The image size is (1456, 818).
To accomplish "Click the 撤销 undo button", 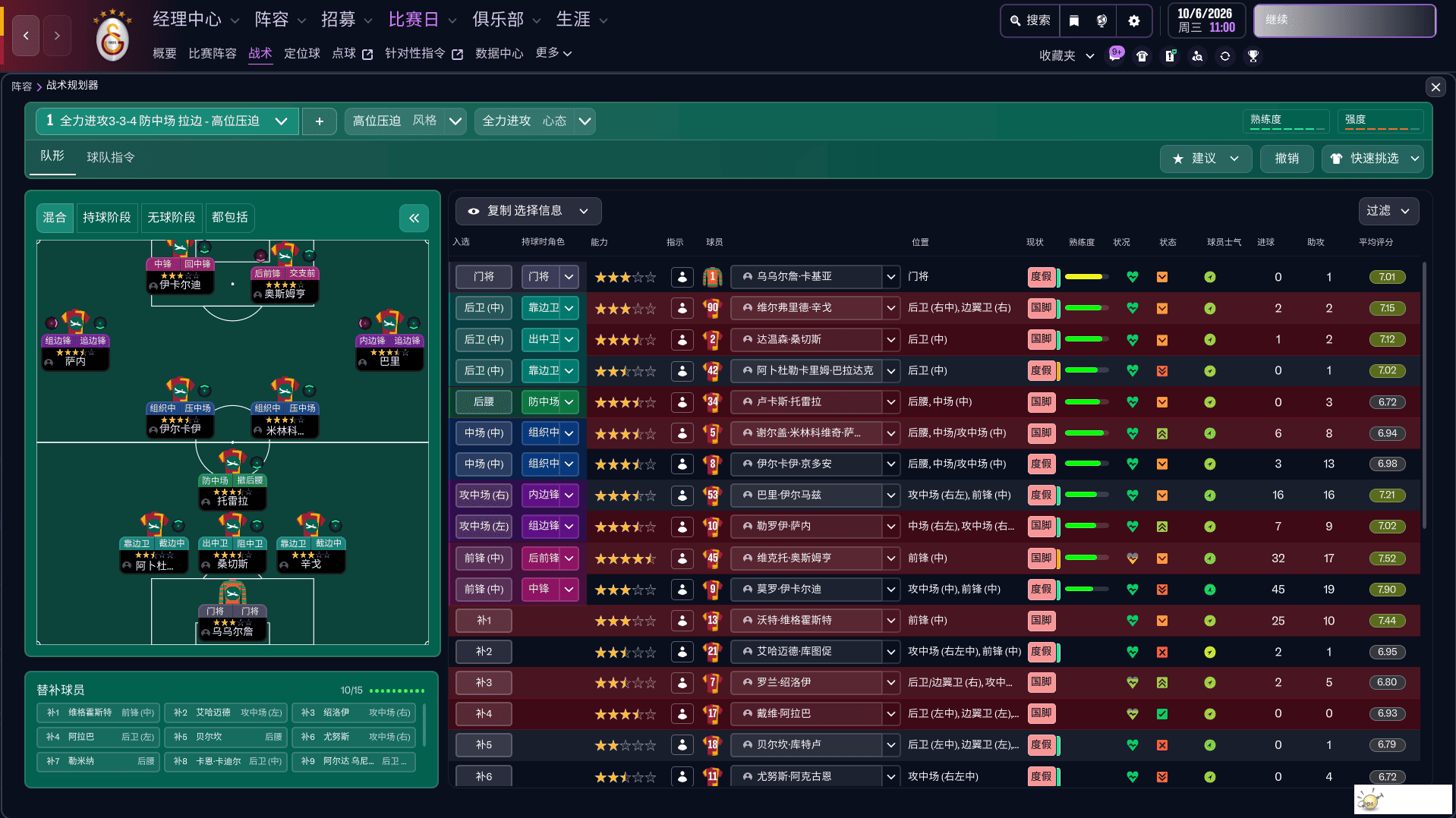I will pos(1286,159).
